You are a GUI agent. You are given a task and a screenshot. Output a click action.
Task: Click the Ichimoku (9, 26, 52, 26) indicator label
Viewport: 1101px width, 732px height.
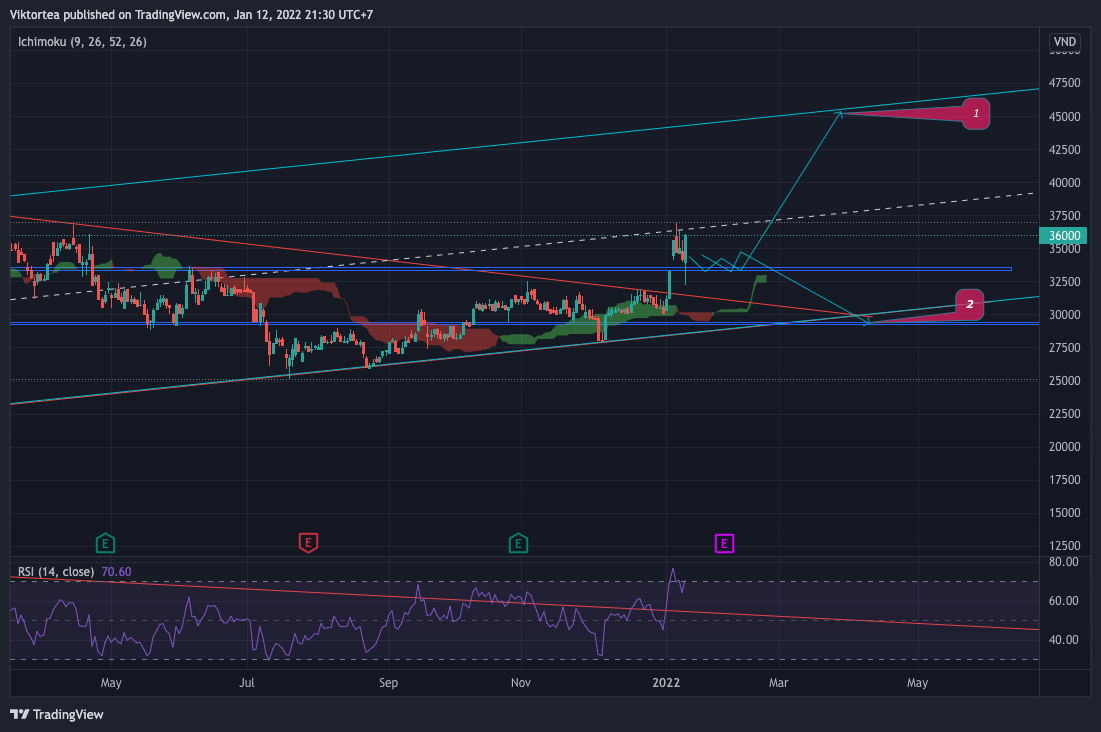tap(82, 41)
